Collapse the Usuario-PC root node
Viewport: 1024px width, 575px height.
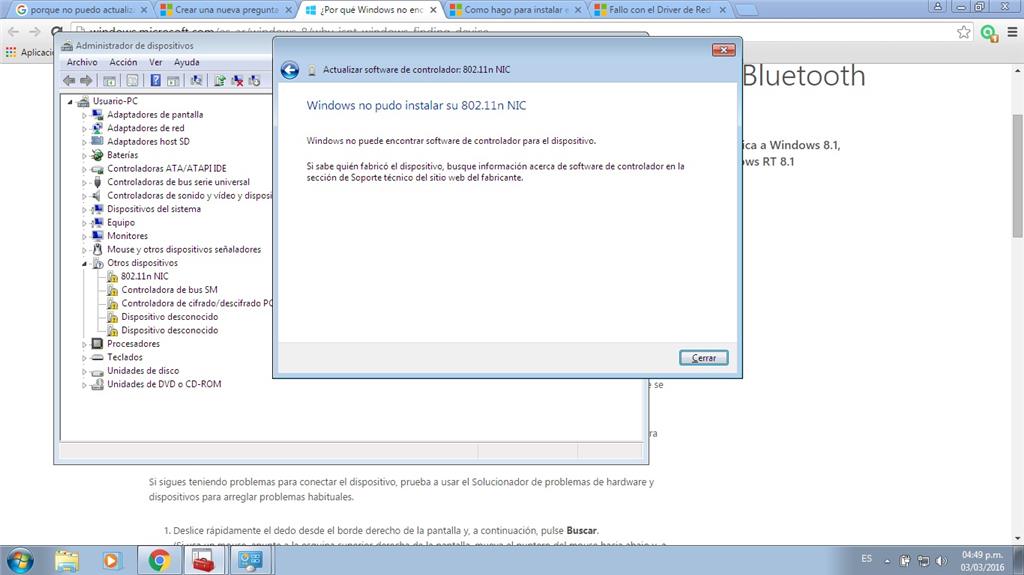pyautogui.click(x=70, y=101)
